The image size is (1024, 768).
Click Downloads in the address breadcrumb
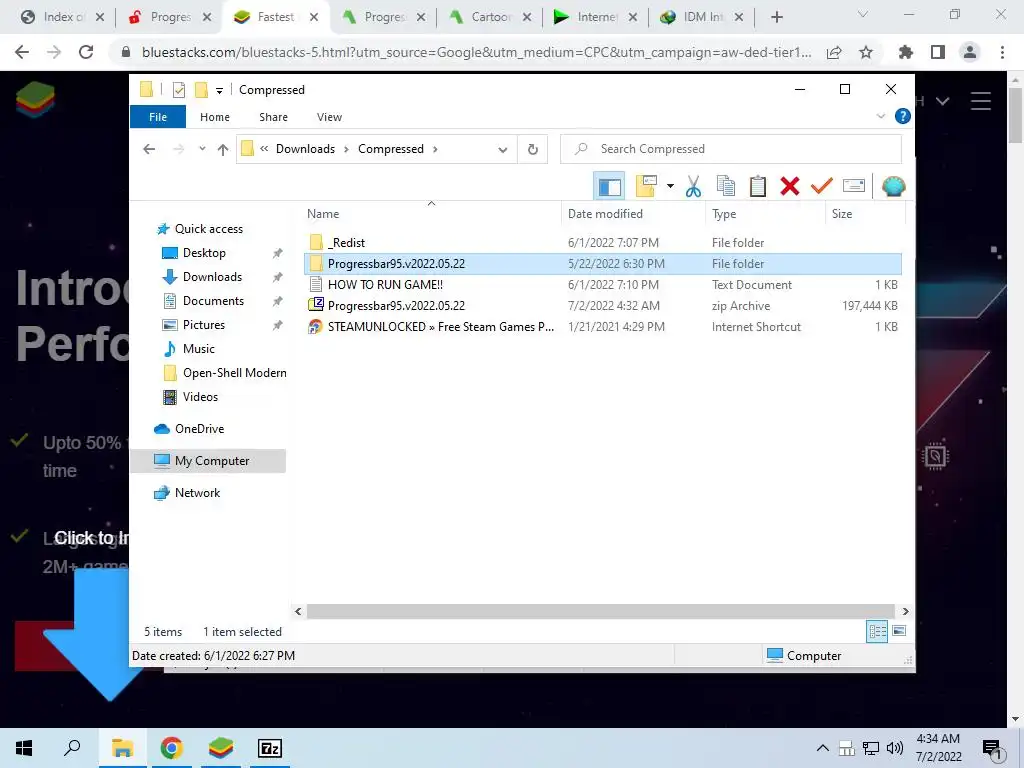(x=305, y=149)
